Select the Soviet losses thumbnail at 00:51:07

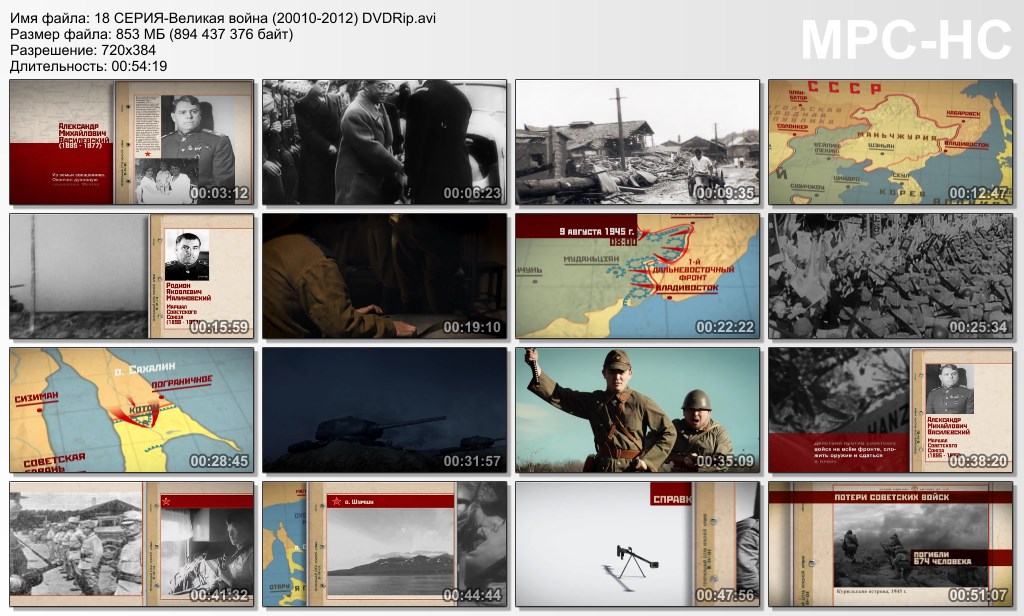point(890,543)
